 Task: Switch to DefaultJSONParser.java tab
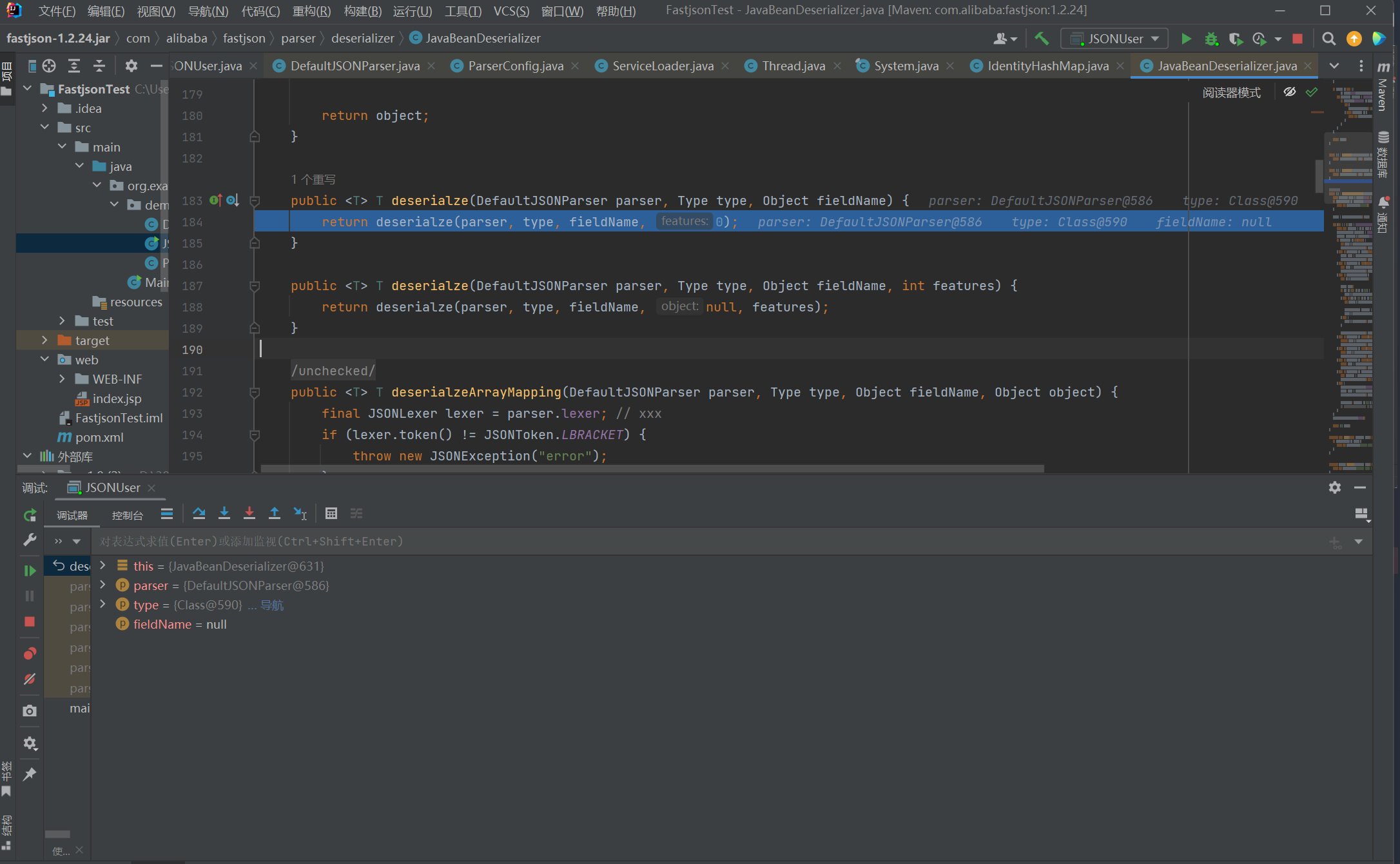[355, 66]
